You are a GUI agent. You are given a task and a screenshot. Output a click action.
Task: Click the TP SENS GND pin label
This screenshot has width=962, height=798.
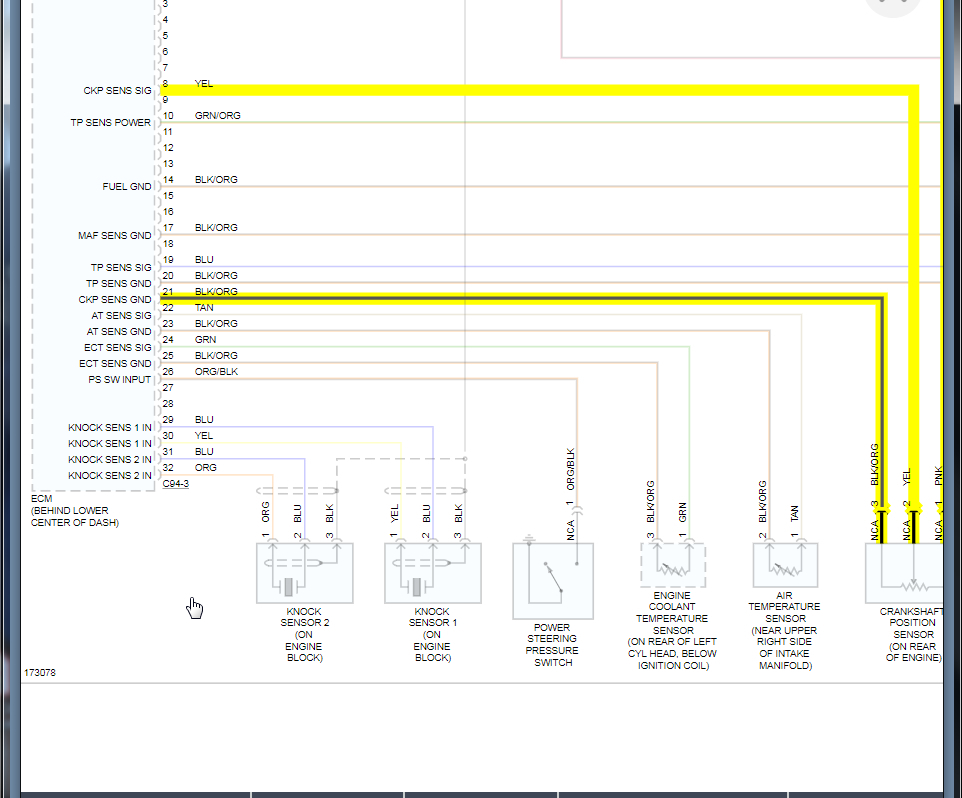pyautogui.click(x=118, y=283)
